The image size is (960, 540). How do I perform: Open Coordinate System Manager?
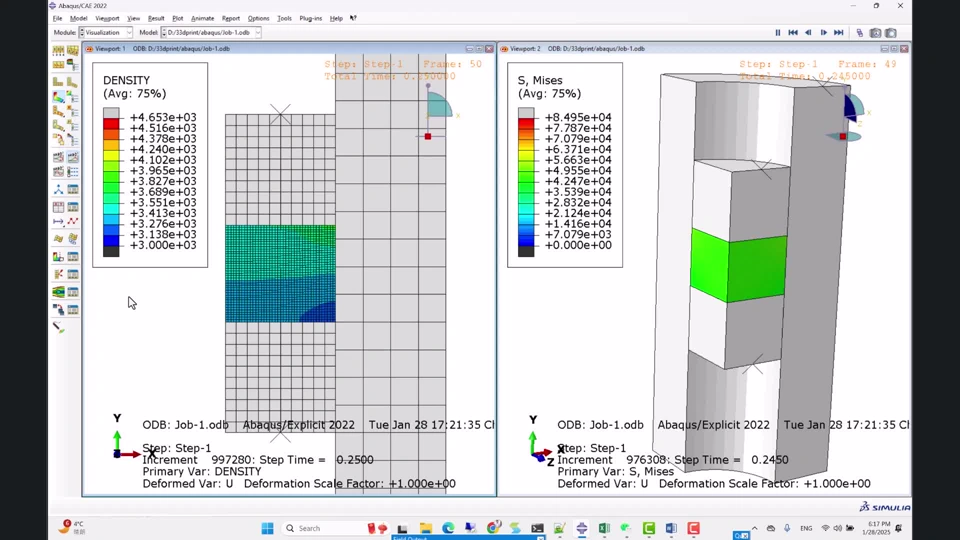point(73,189)
